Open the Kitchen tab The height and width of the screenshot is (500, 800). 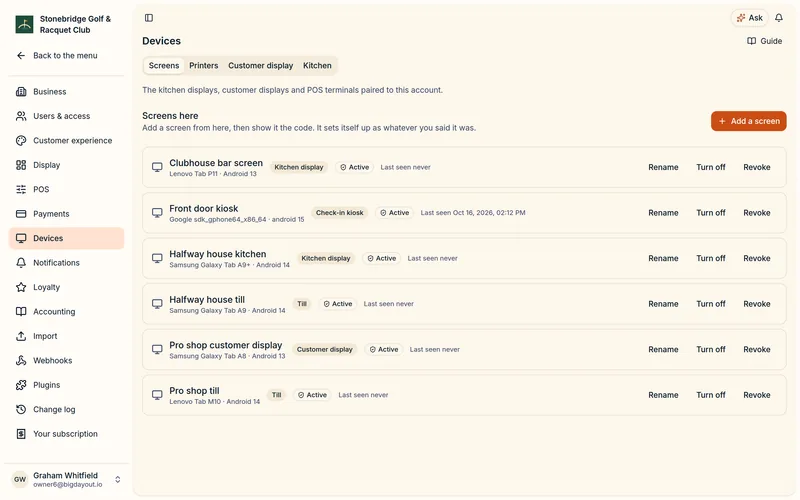(317, 66)
